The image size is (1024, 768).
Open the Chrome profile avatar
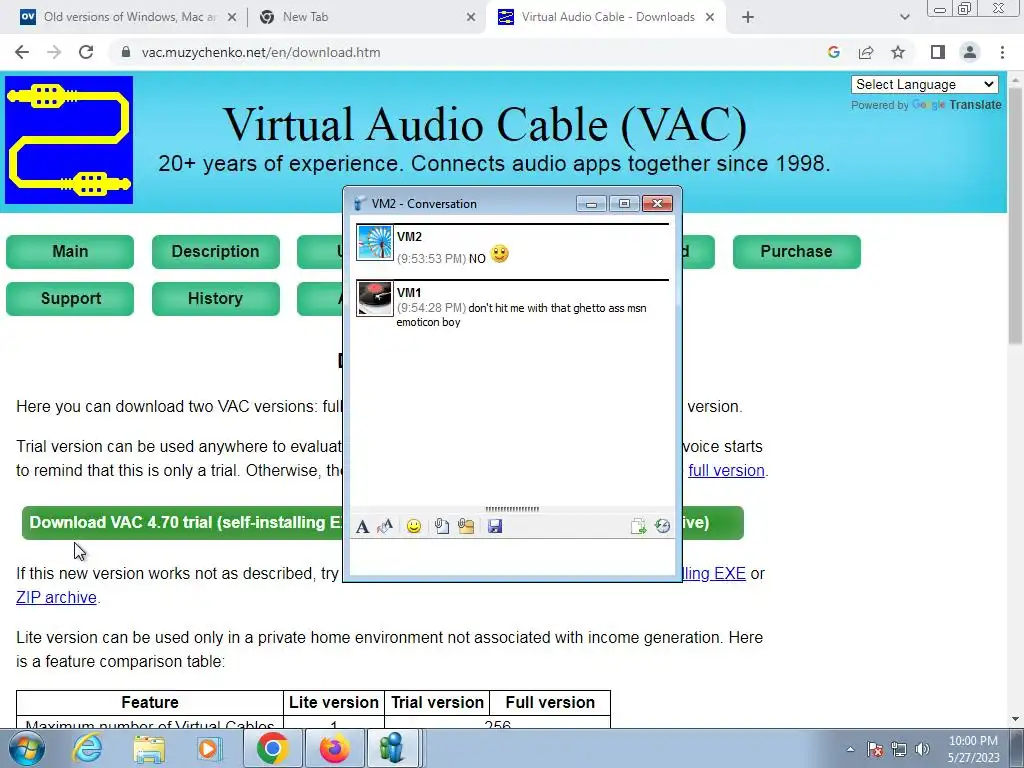(x=970, y=52)
